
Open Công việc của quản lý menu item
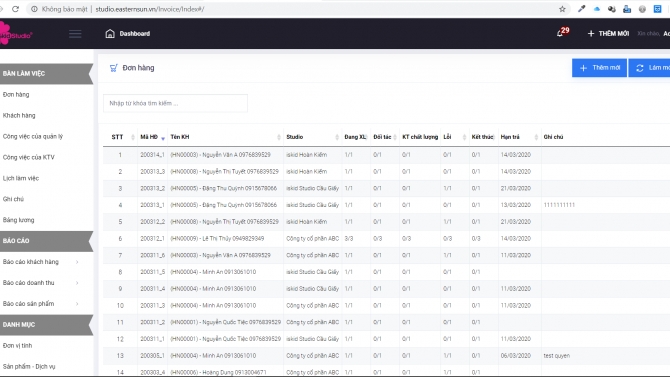point(32,136)
